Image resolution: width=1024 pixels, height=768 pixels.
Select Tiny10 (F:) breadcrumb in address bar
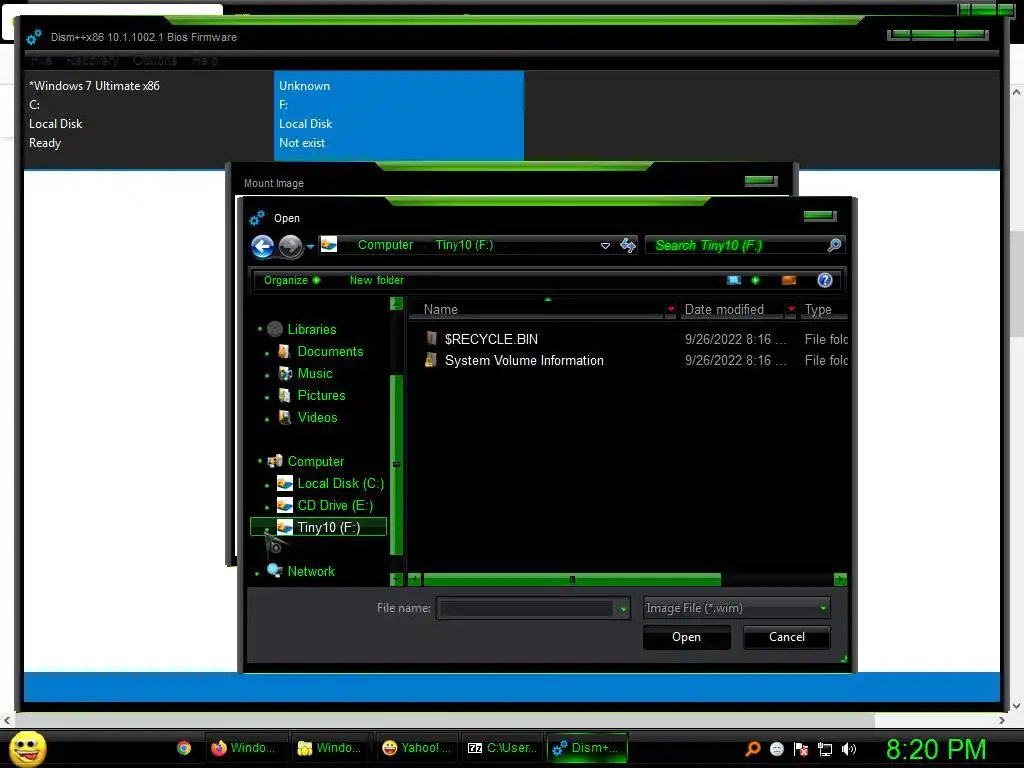464,245
